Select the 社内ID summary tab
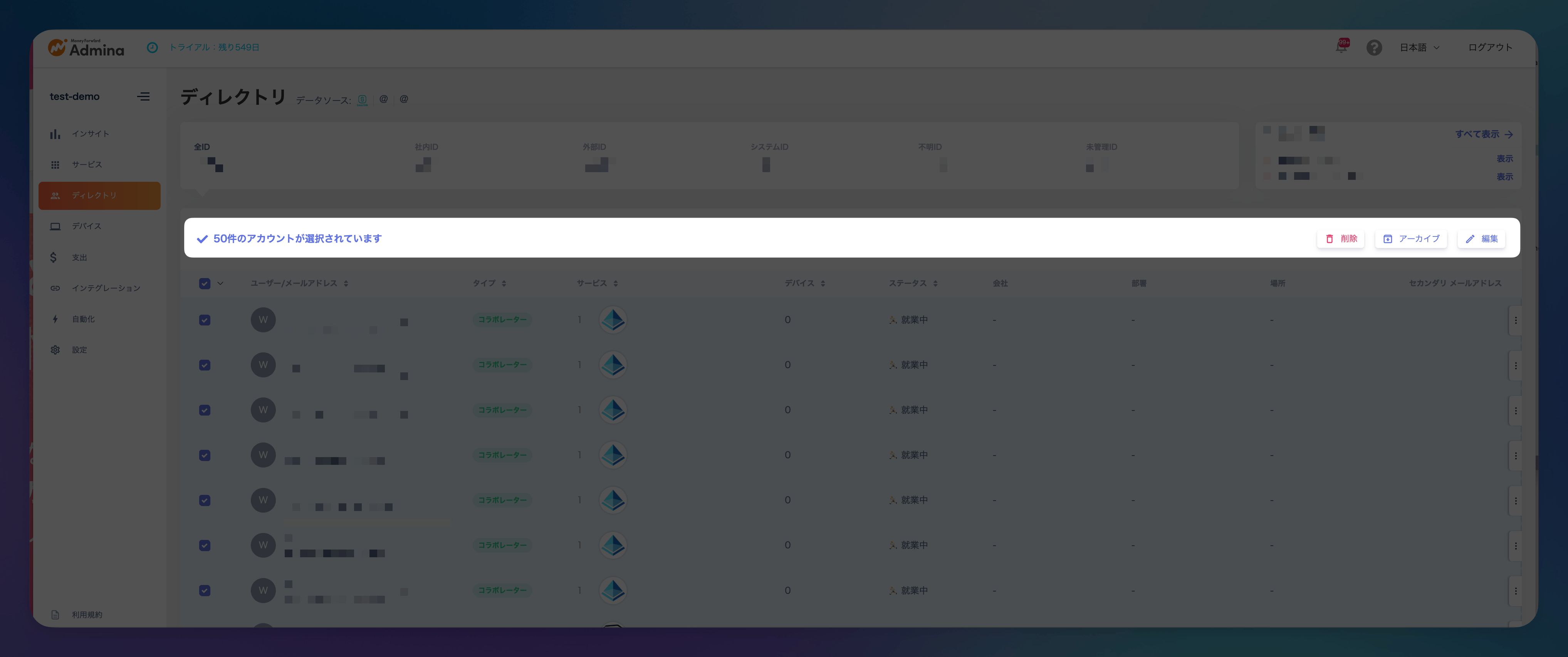 click(426, 156)
